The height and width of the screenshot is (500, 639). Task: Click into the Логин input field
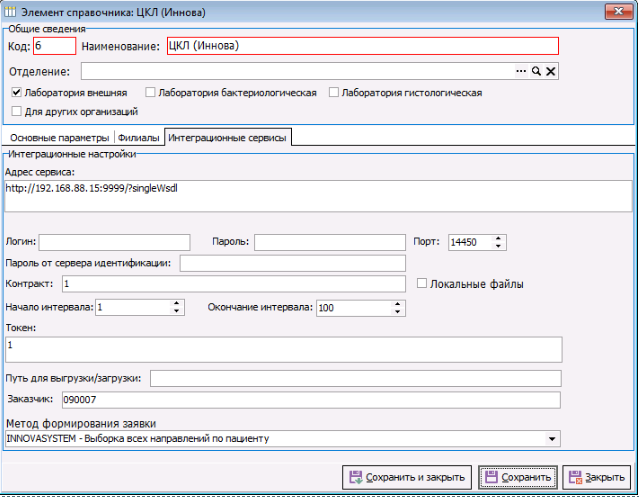point(114,242)
